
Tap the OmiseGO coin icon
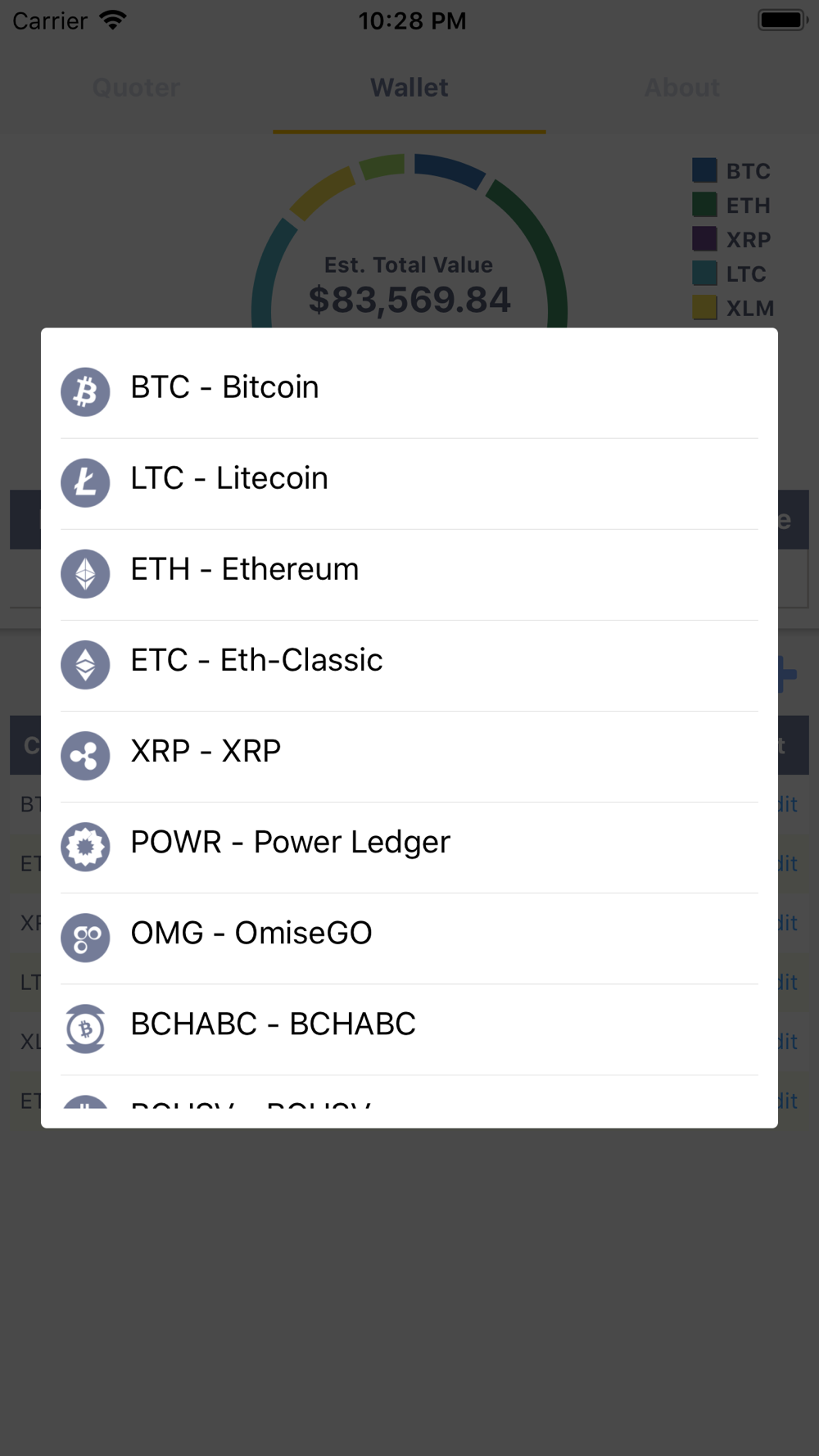(85, 938)
